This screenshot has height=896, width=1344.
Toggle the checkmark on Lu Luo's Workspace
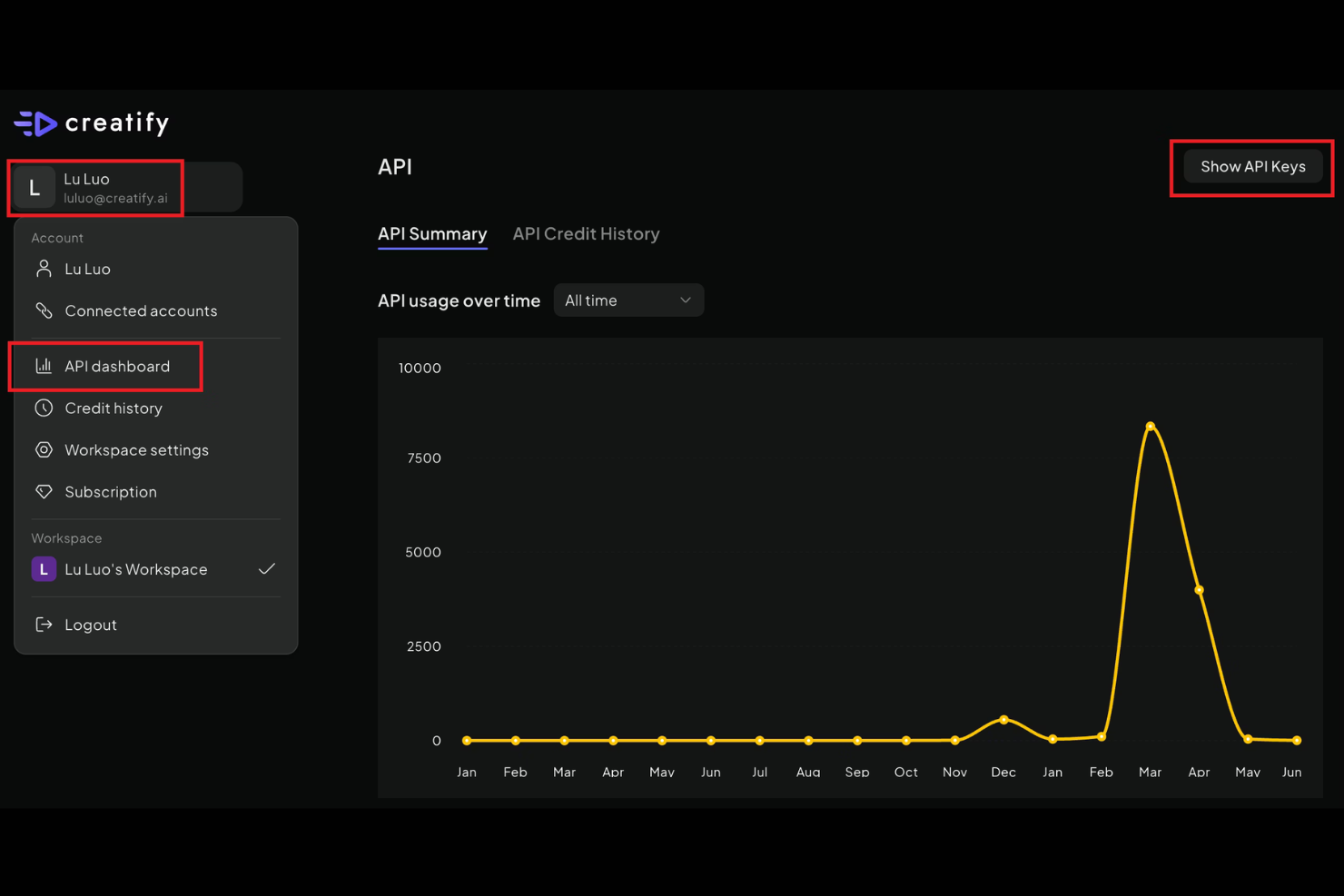266,569
